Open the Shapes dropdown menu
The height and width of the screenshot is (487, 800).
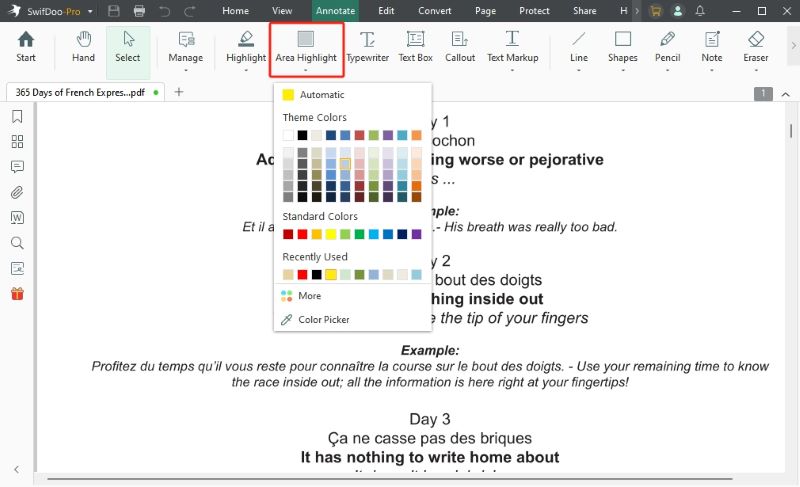[x=622, y=47]
